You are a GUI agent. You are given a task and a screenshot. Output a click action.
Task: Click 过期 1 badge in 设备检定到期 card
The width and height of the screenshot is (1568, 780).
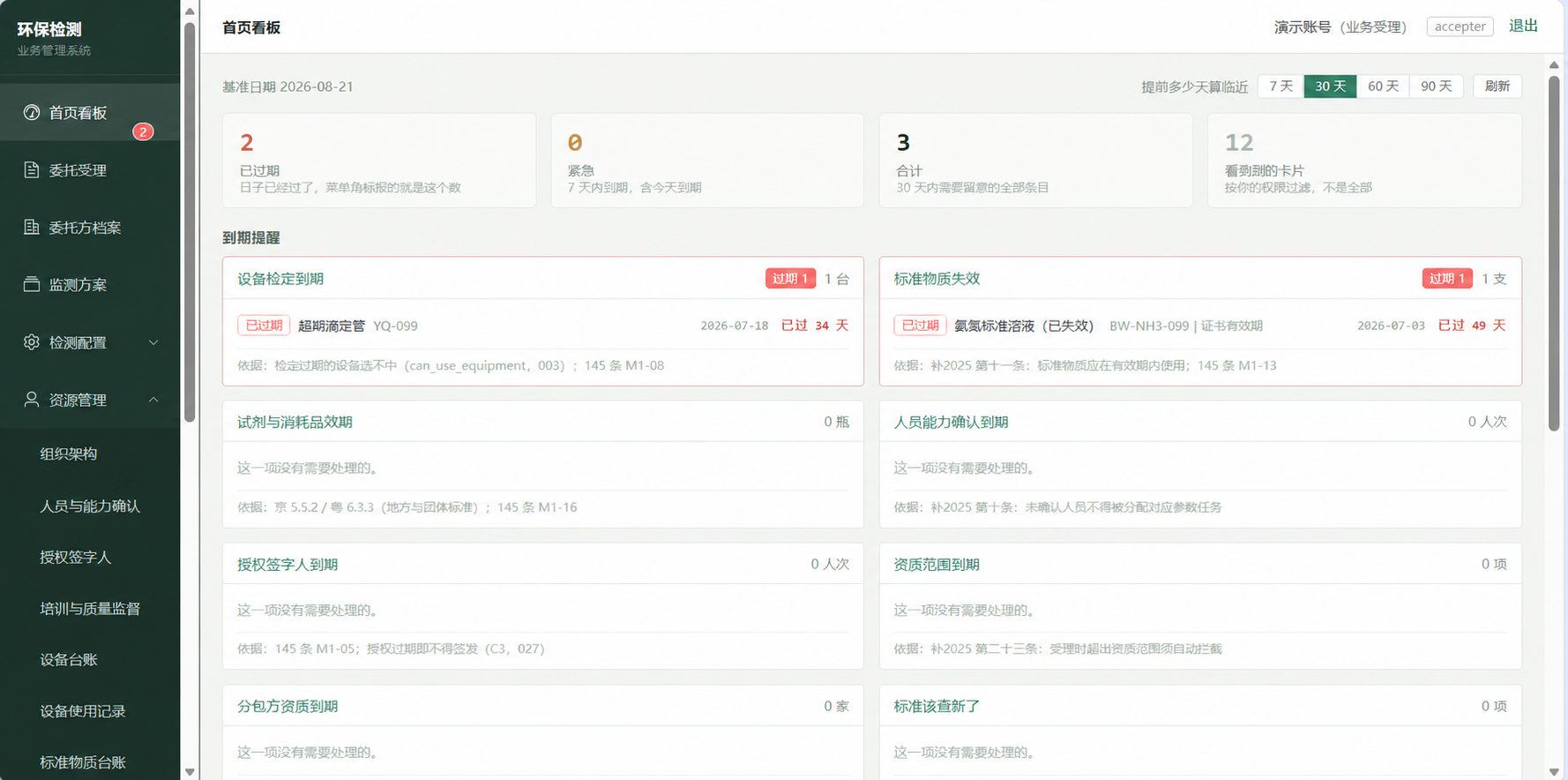[x=790, y=279]
